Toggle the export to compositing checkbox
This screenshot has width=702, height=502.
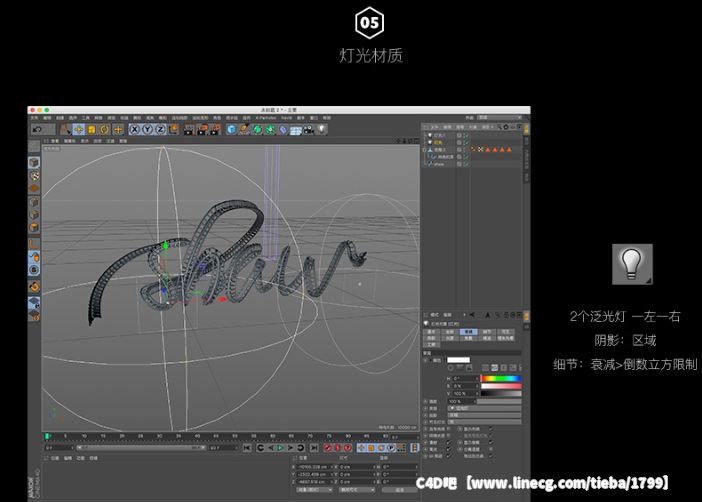point(491,456)
